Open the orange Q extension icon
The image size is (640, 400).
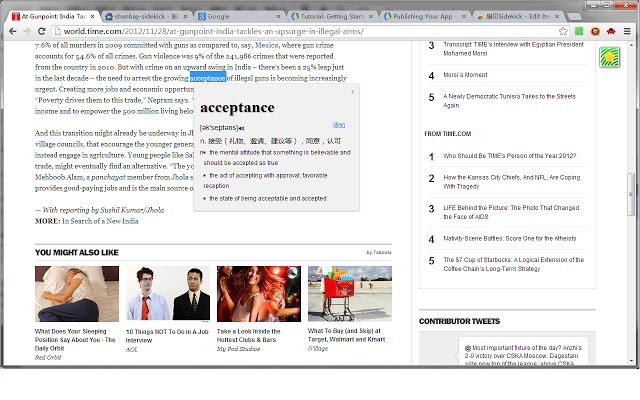[x=595, y=31]
